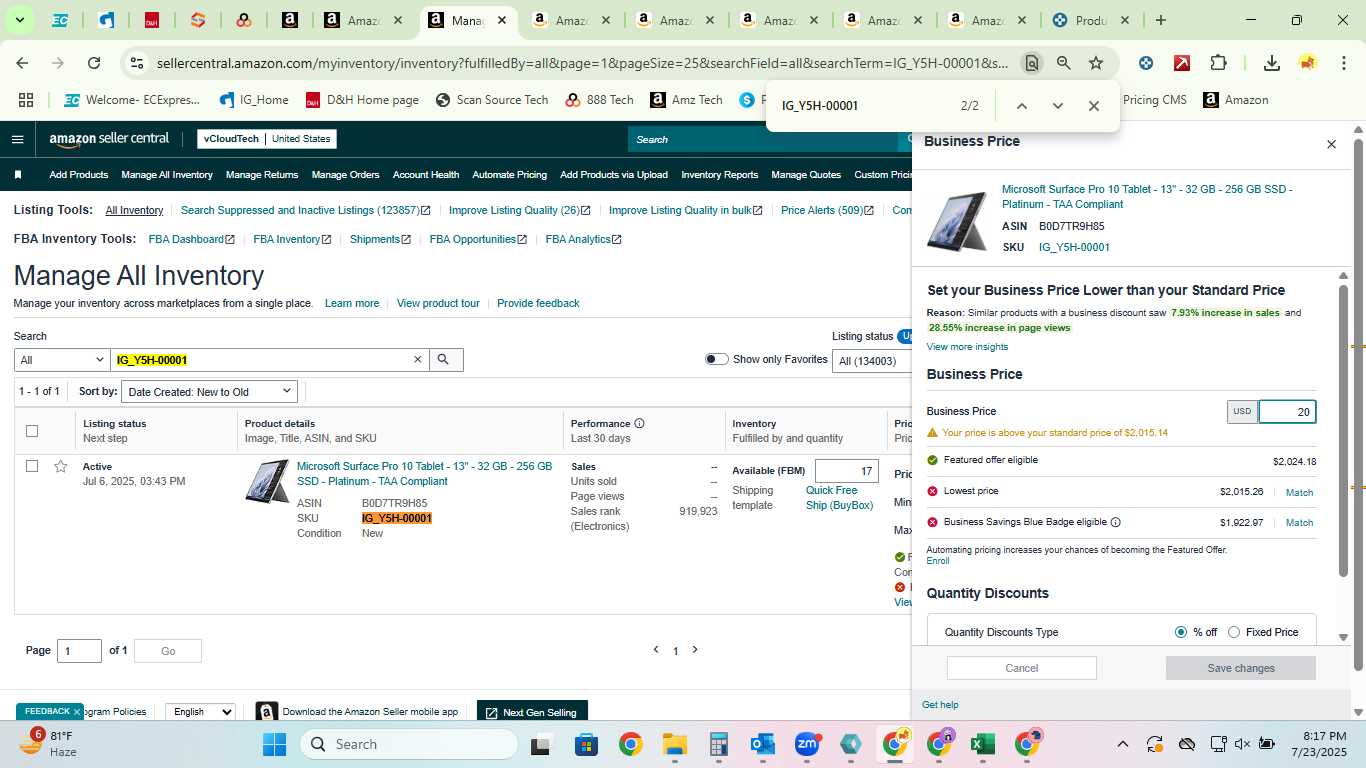This screenshot has height=768, width=1366.
Task: Open File Explorer from the taskbar
Action: coord(675,744)
